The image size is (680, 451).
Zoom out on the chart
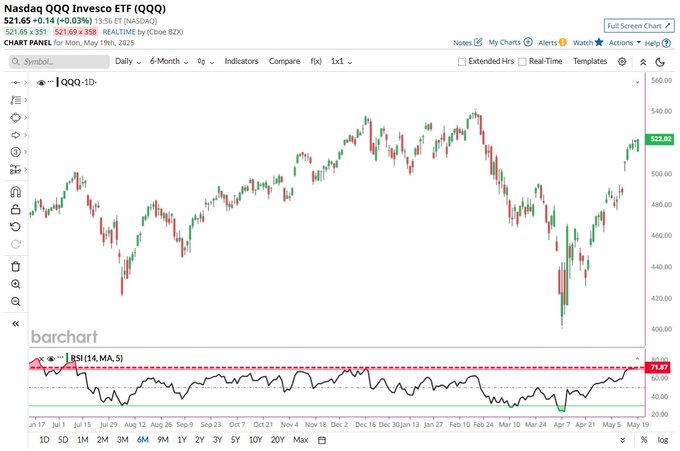click(x=16, y=301)
